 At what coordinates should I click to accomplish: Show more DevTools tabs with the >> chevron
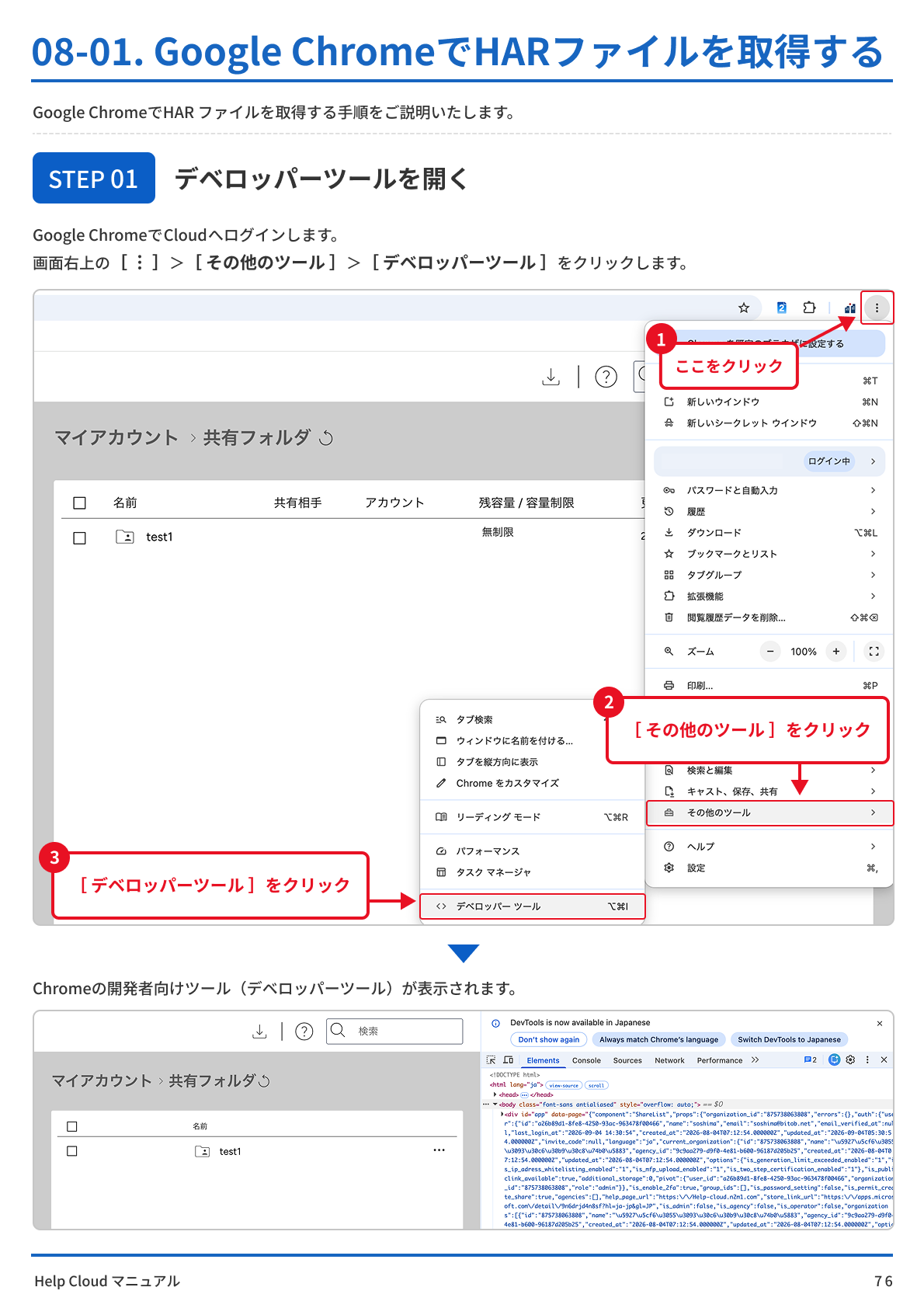click(755, 1059)
